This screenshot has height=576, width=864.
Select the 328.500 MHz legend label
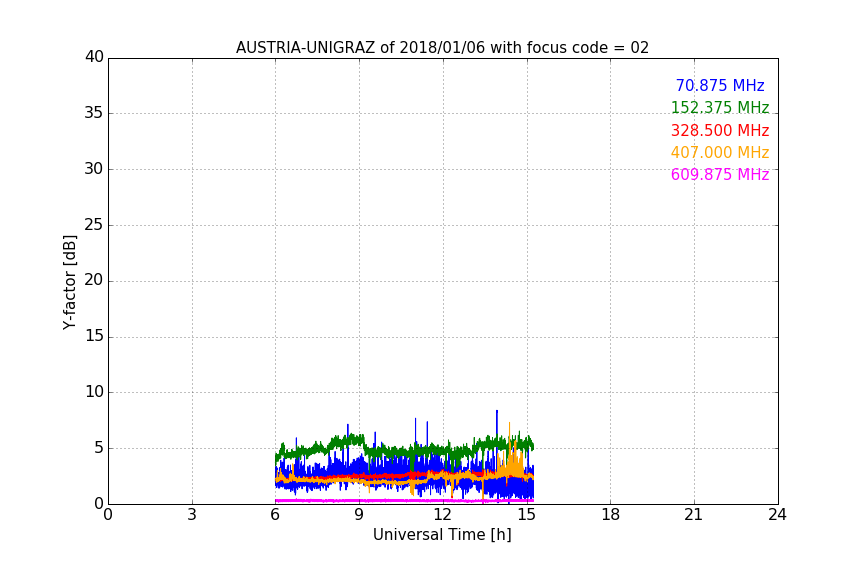720,131
